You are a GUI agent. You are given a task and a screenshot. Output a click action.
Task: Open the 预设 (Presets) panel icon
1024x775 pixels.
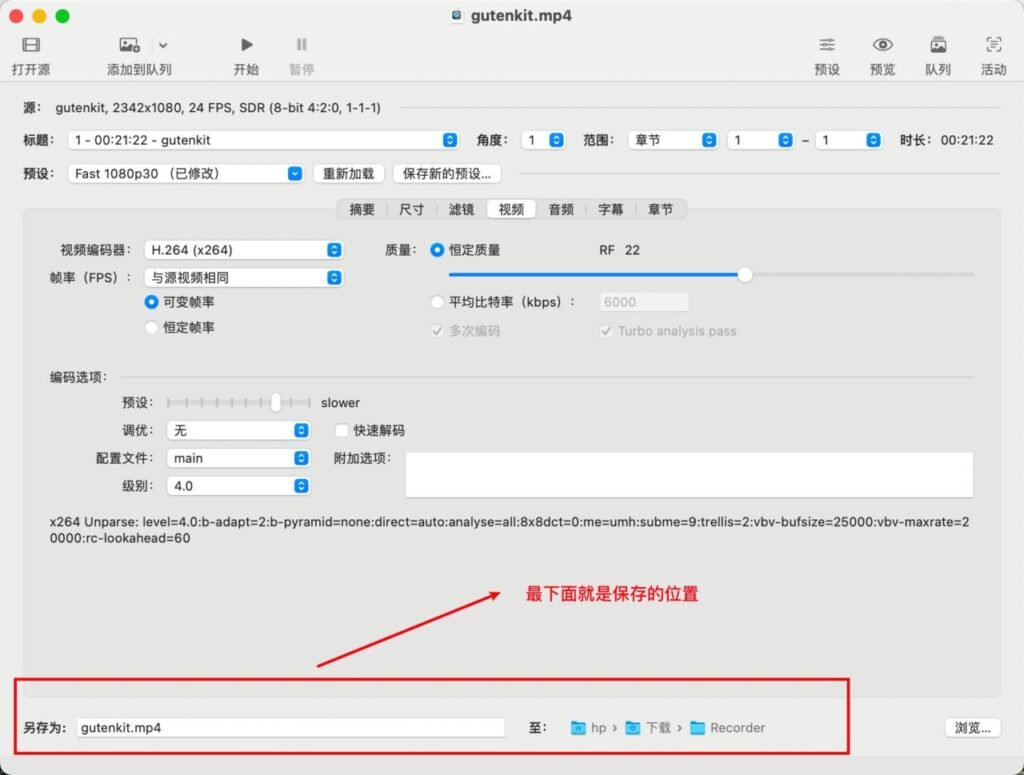[827, 45]
